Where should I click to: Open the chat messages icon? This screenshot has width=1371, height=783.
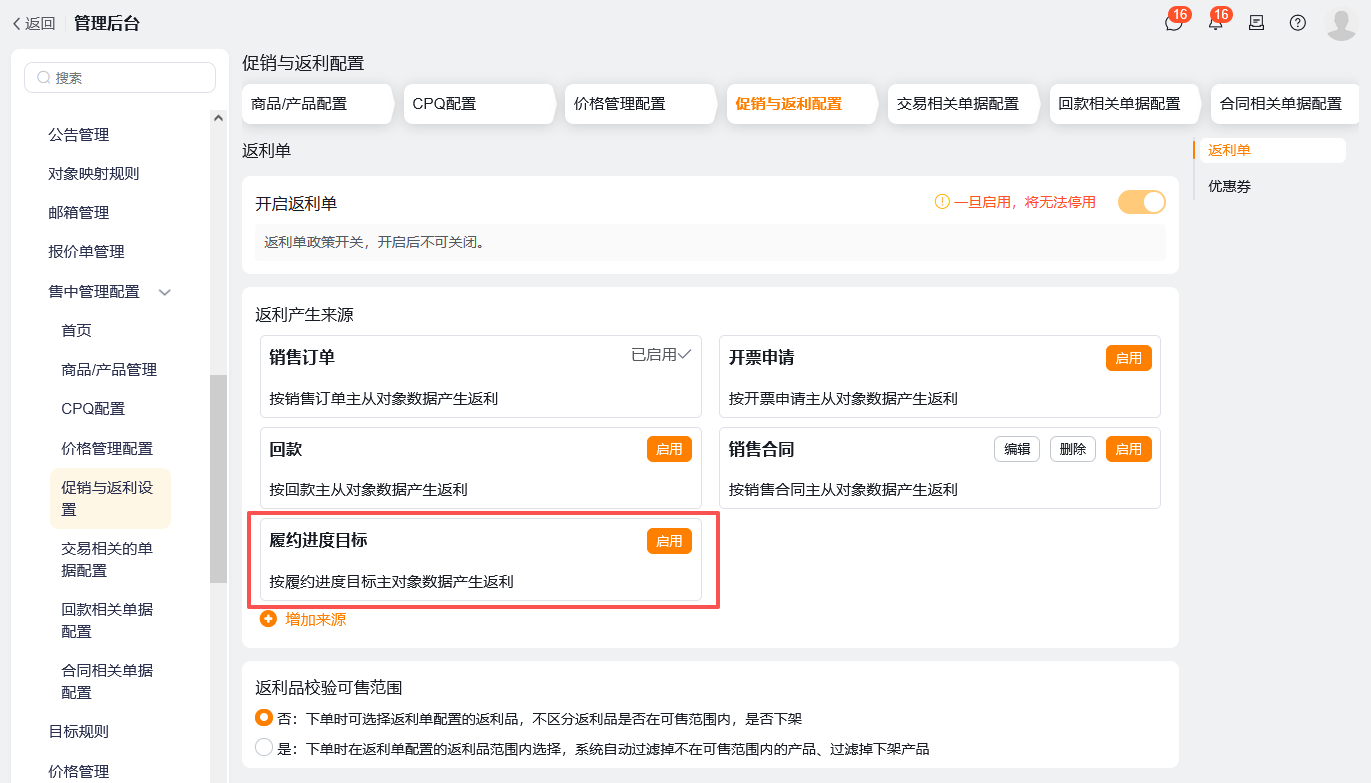(x=1173, y=23)
